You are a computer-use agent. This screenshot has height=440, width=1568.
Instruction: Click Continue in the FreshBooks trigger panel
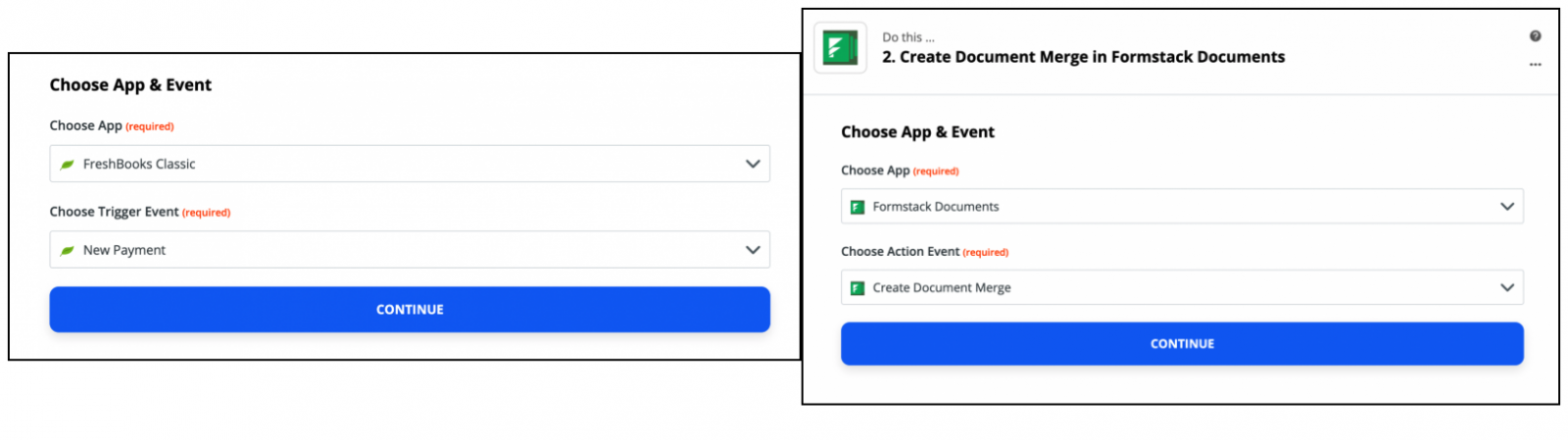click(x=410, y=310)
